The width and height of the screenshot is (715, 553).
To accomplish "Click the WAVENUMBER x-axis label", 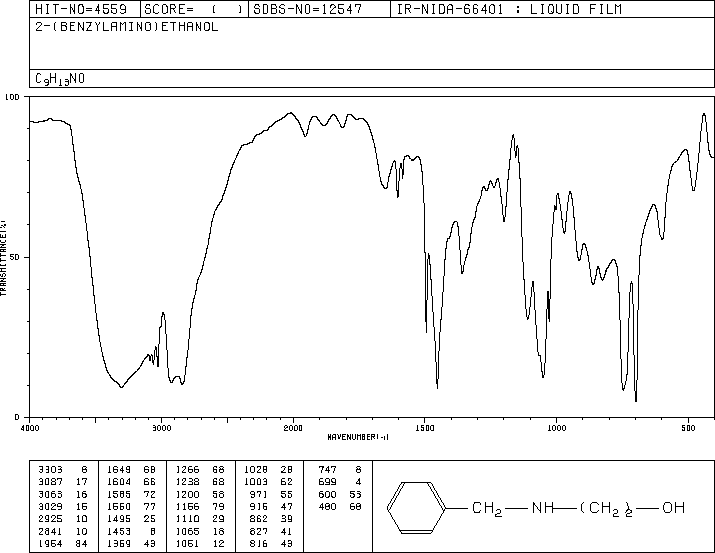I will click(x=358, y=437).
